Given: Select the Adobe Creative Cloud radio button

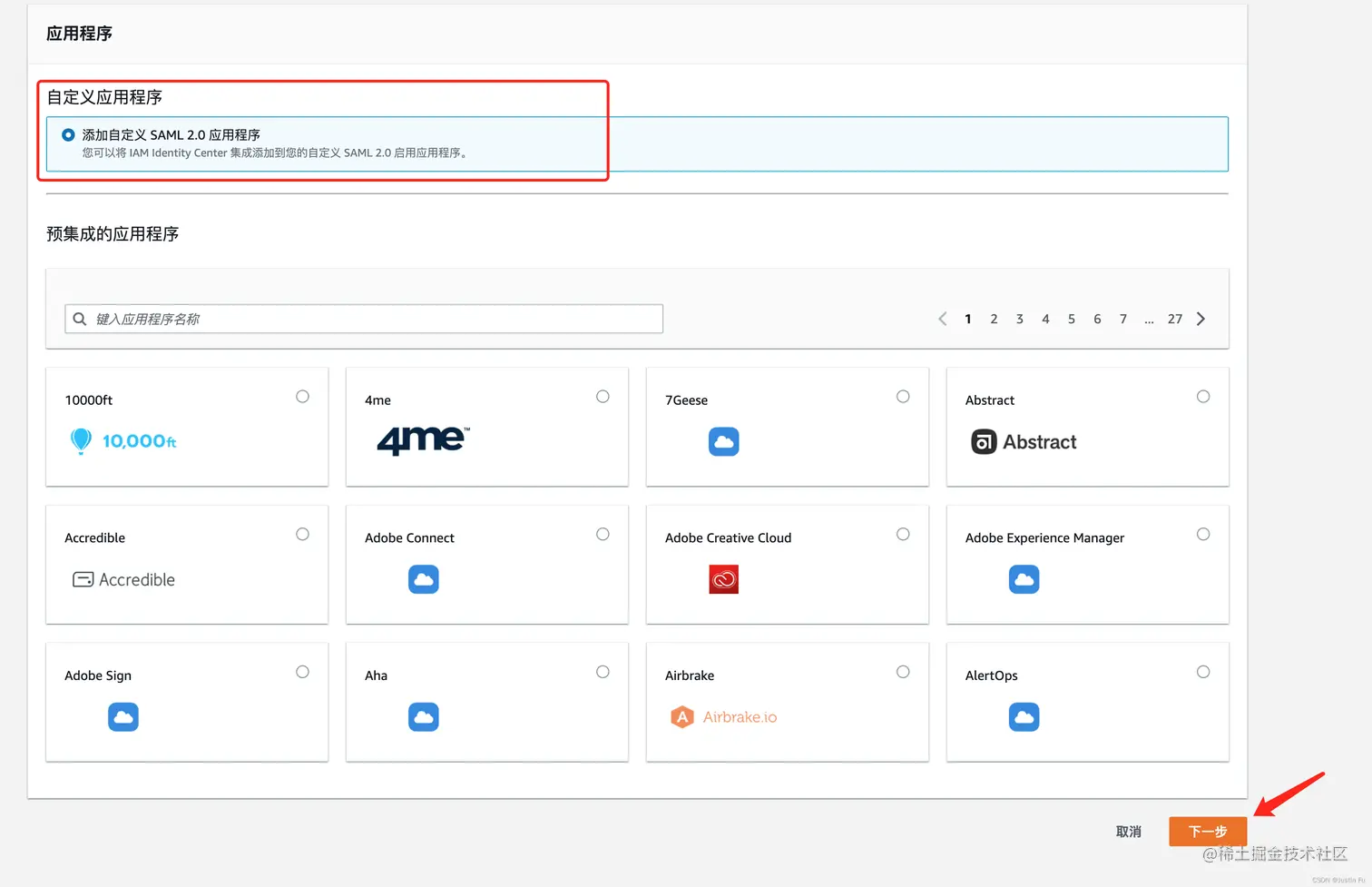Looking at the screenshot, I should click(x=903, y=535).
